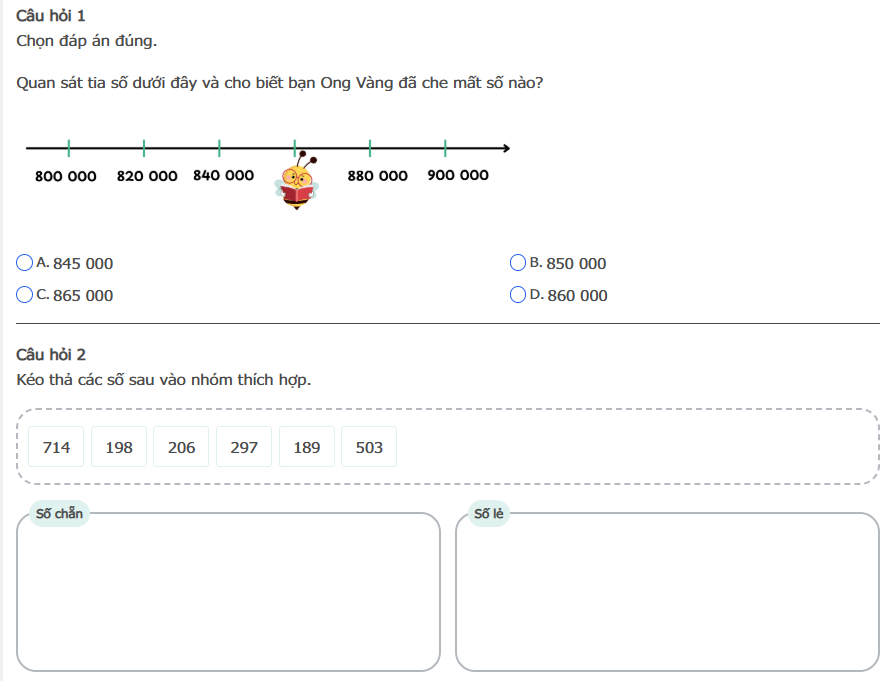Click the Số lẻ group label
Viewport: 890px width, 681px height.
[x=489, y=514]
